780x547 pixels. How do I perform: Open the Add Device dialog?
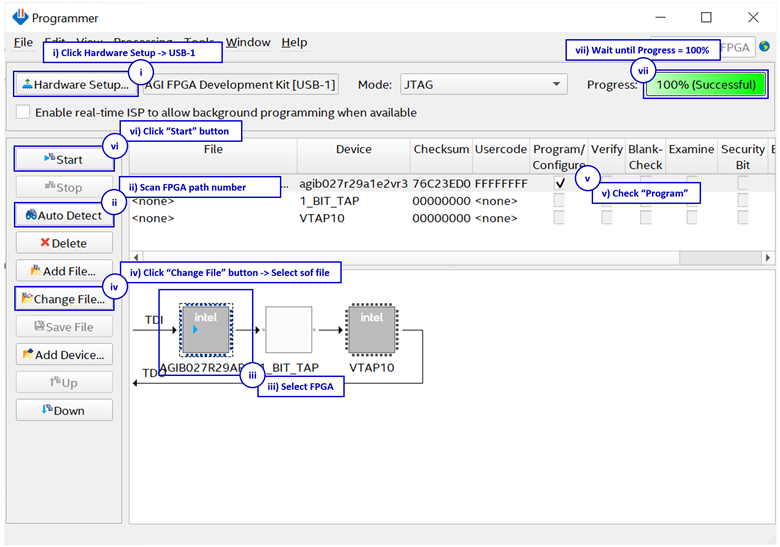[x=64, y=355]
